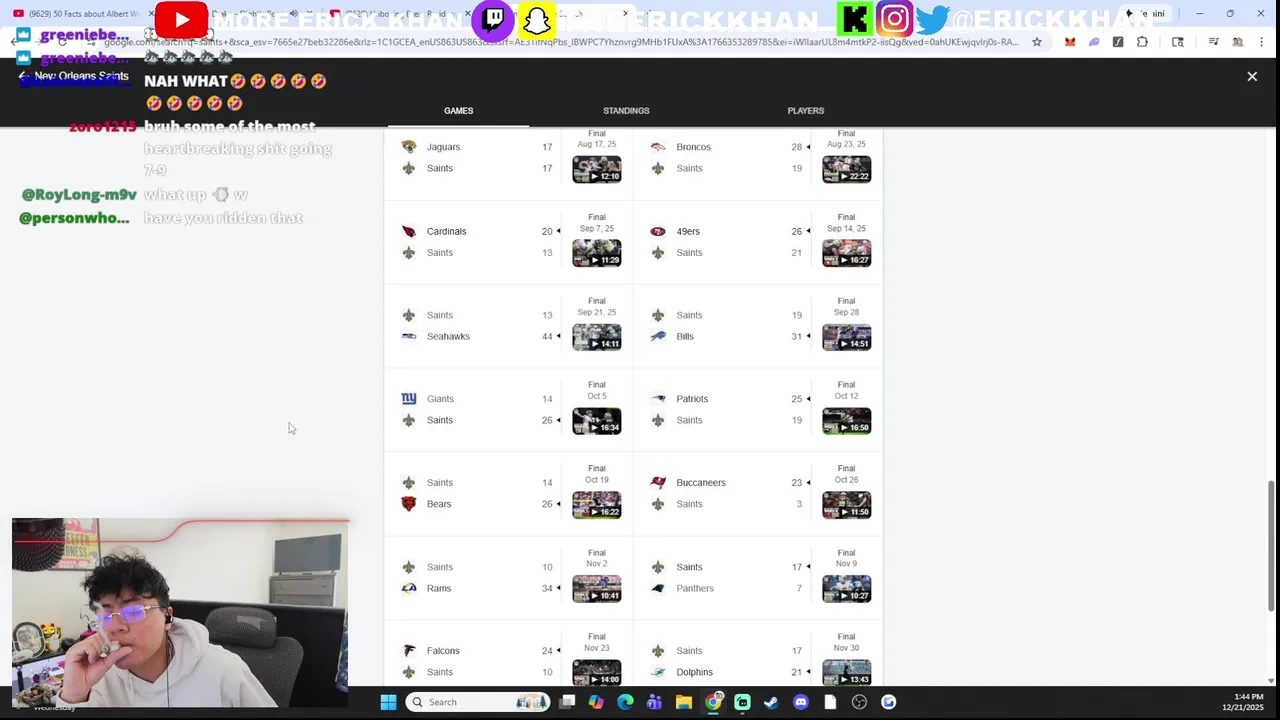Click the Buccaneers team logo
The width and height of the screenshot is (1280, 720).
(658, 483)
